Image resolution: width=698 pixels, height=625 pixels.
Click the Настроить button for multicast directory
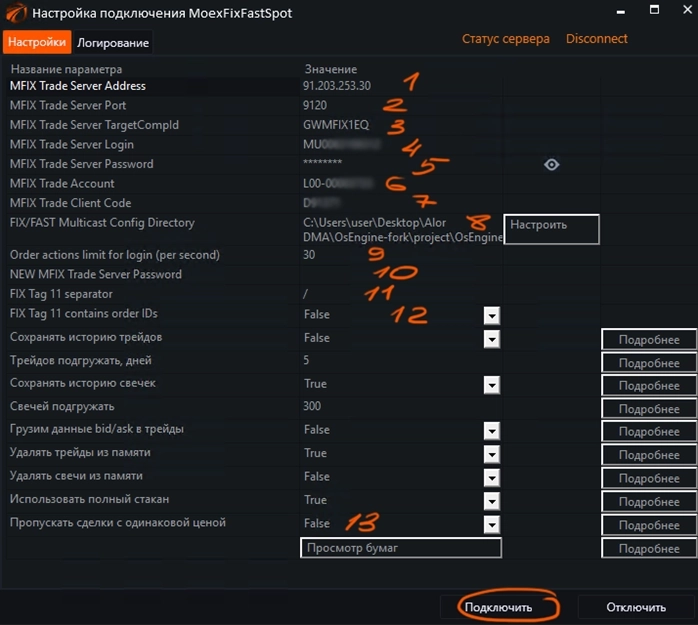(x=551, y=229)
